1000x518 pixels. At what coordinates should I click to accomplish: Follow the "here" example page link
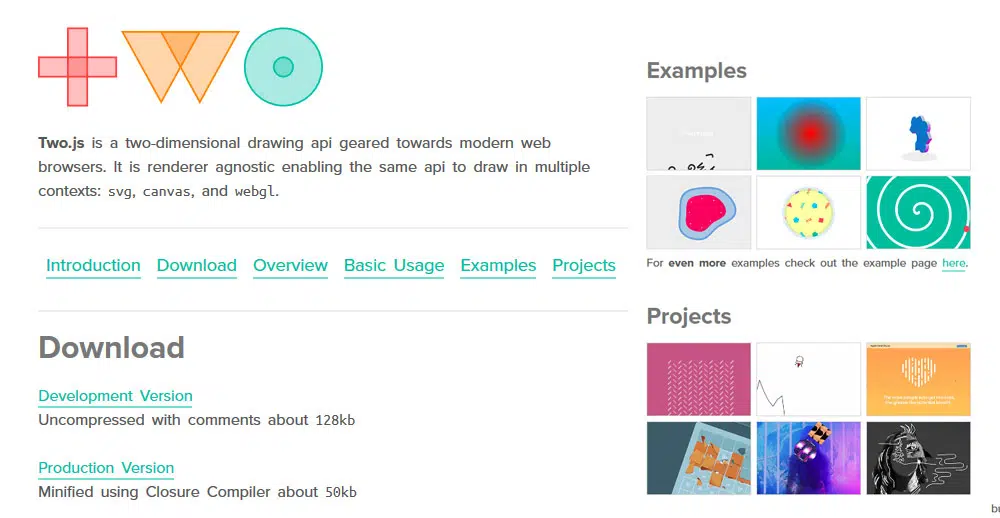954,263
